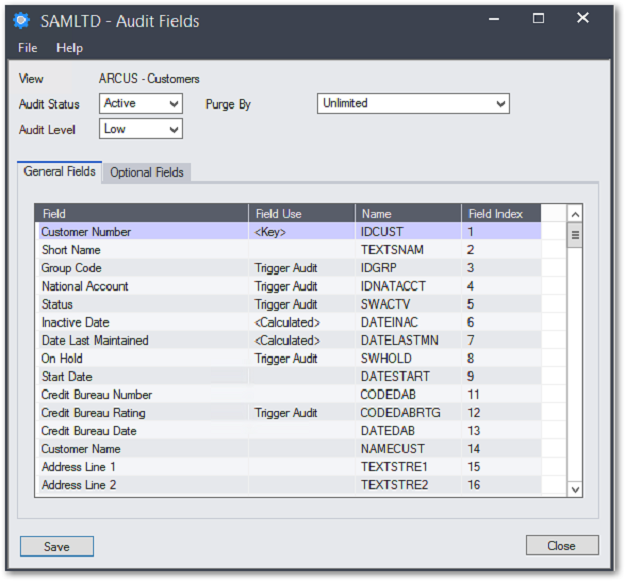
Task: Click Field Use cell for Short Name
Action: coord(301,250)
